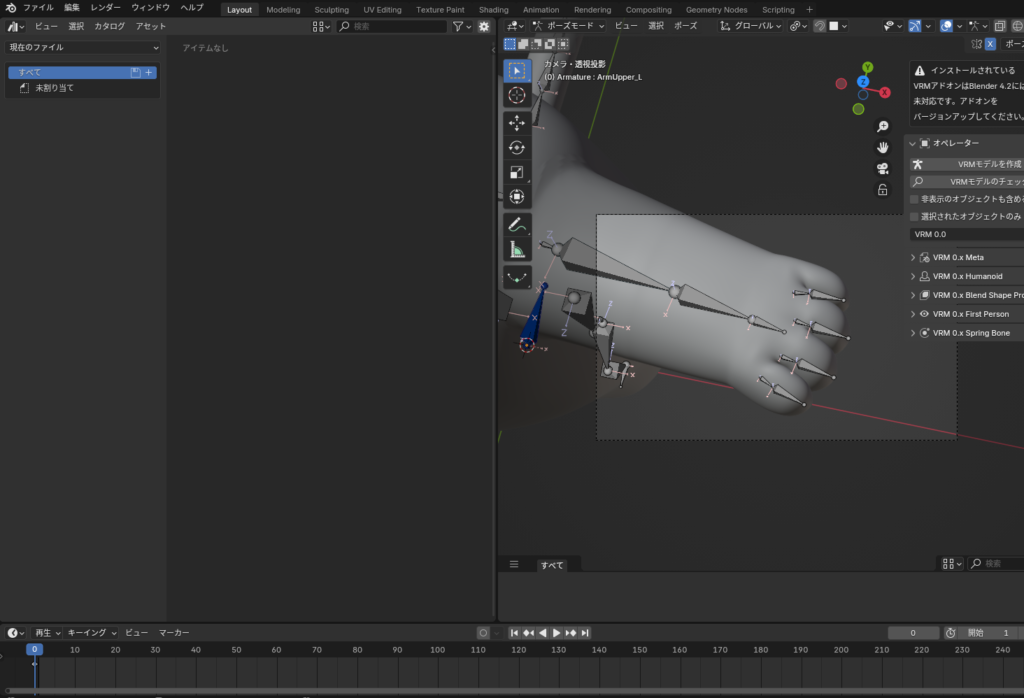Image resolution: width=1024 pixels, height=698 pixels.
Task: Choose the Measure ruler tool
Action: 517,250
